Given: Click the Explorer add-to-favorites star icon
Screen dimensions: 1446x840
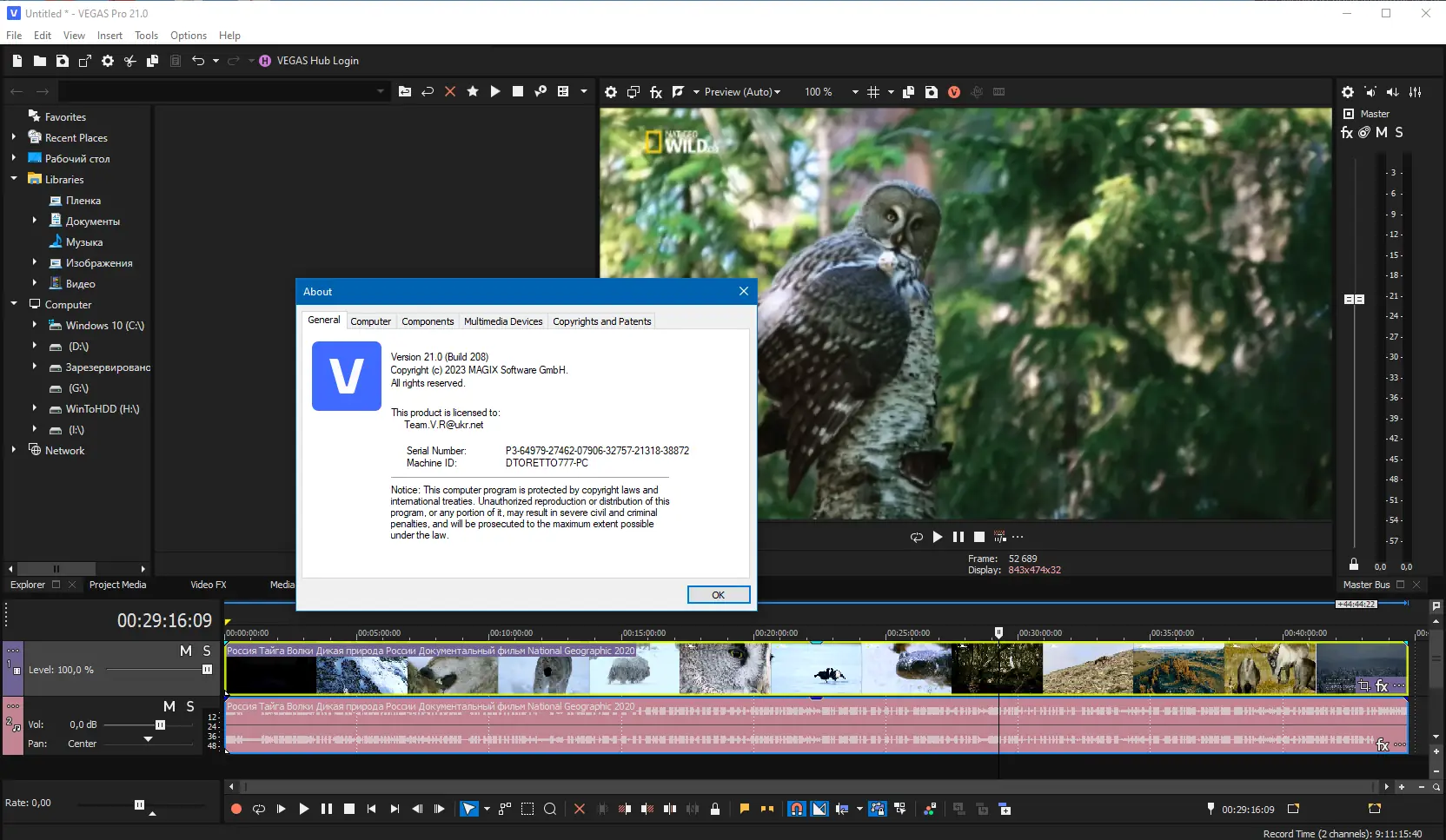Looking at the screenshot, I should coord(473,91).
